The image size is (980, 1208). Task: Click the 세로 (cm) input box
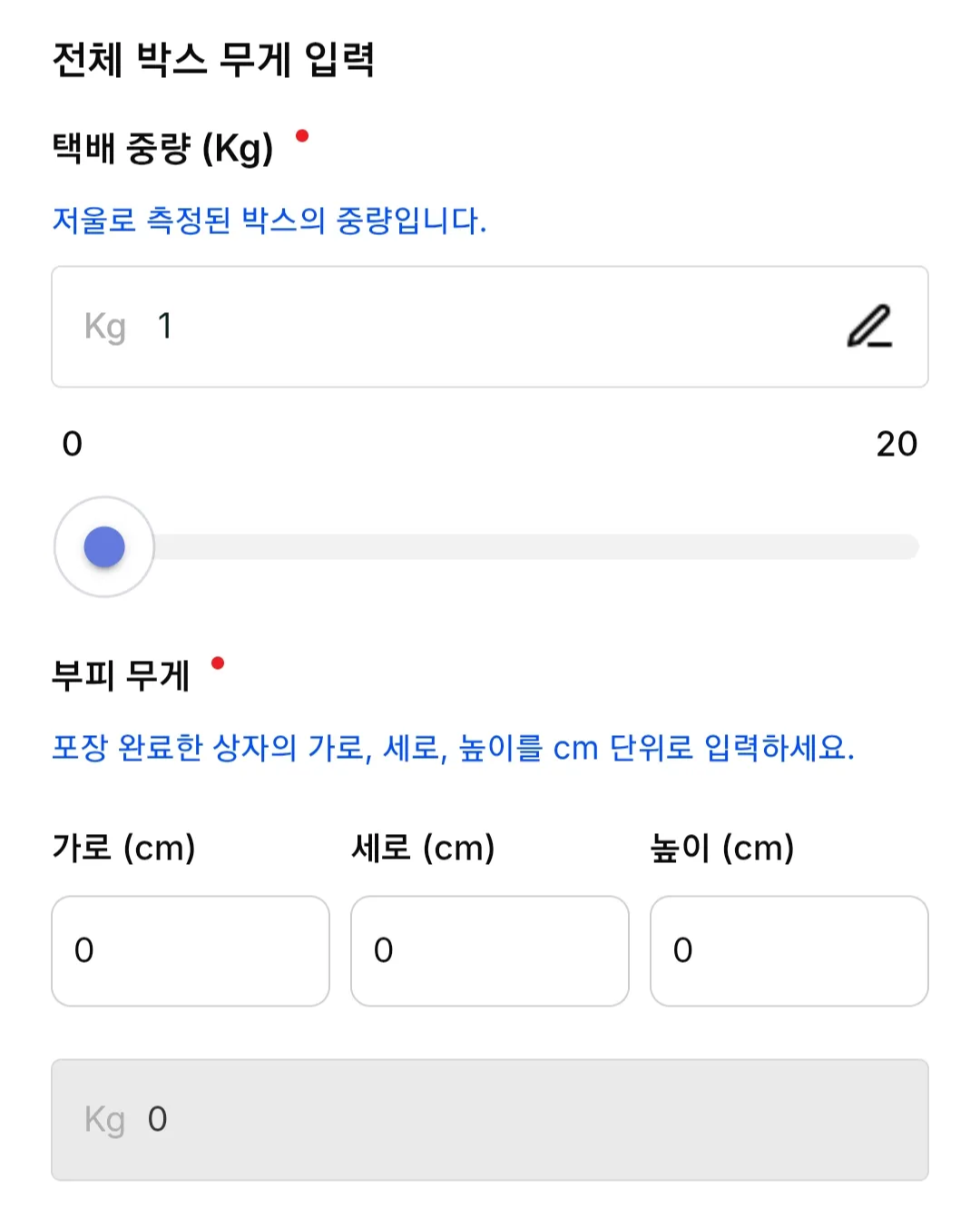pos(490,951)
